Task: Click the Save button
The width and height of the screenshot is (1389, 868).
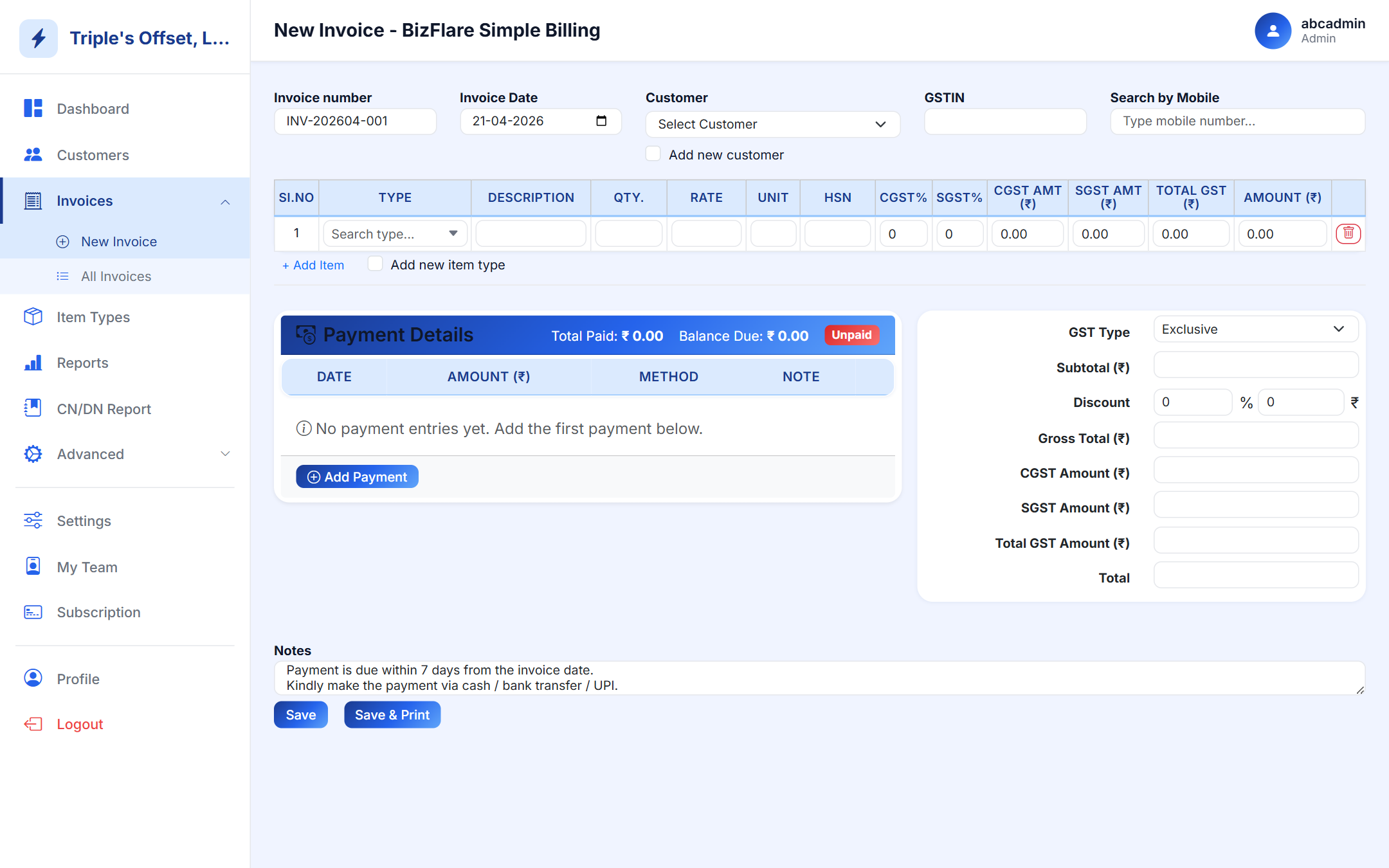Action: pyautogui.click(x=301, y=715)
